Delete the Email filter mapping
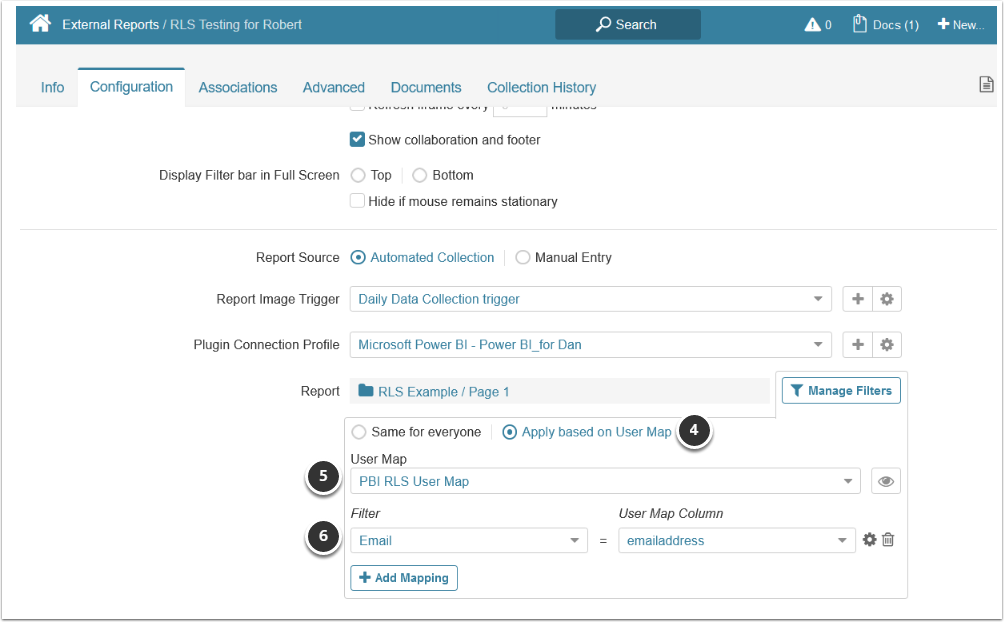 (x=888, y=540)
